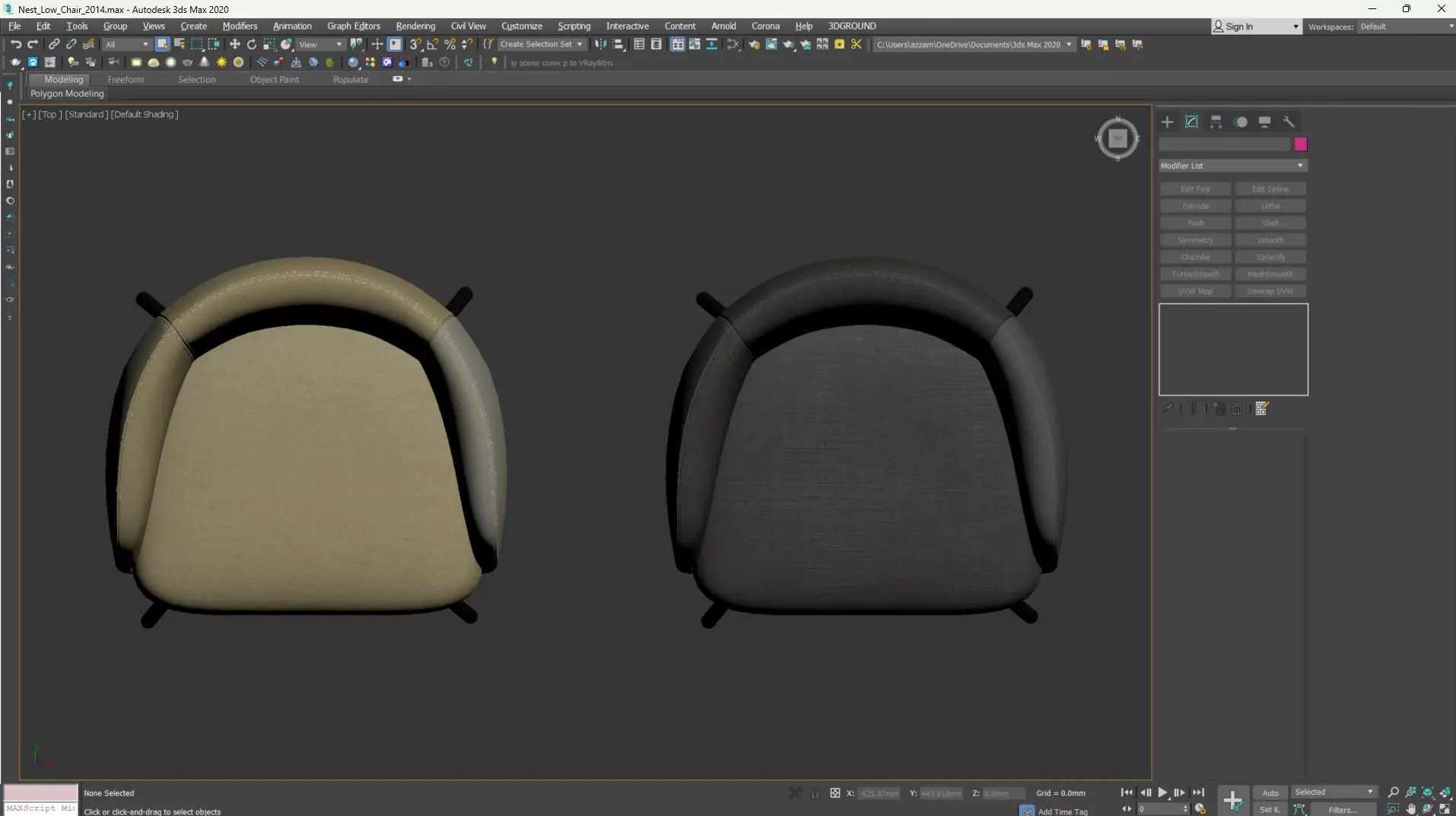
Task: Click the Set K. button
Action: tap(1270, 809)
